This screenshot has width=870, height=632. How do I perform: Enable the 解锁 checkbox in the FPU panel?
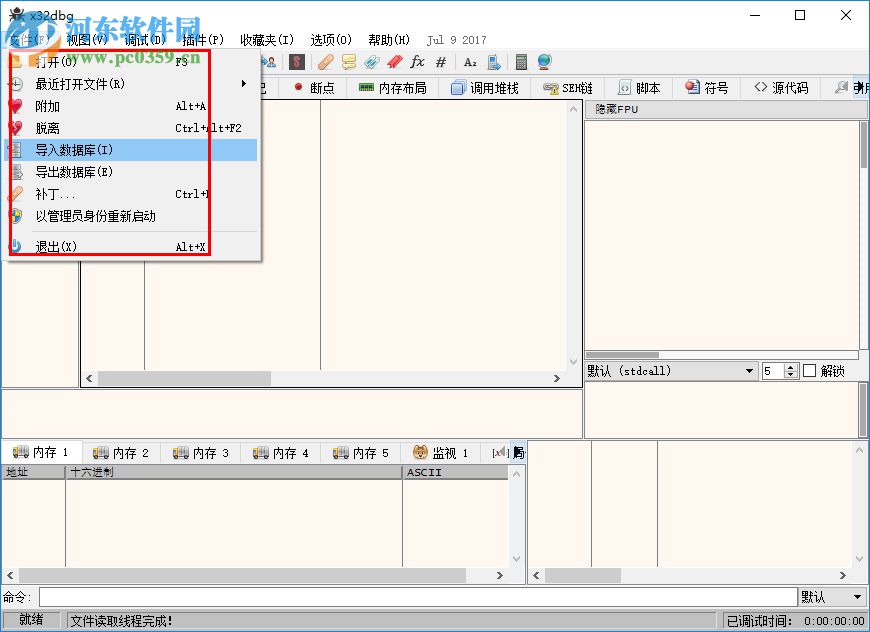tap(810, 370)
